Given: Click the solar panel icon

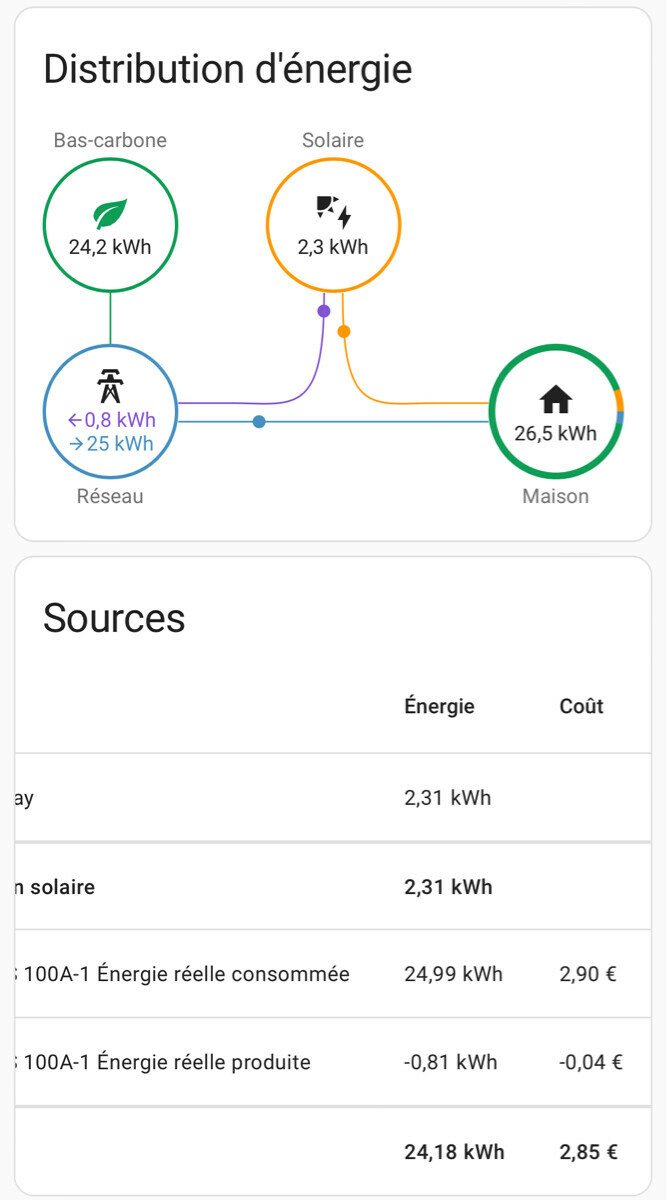Looking at the screenshot, I should coord(333,210).
